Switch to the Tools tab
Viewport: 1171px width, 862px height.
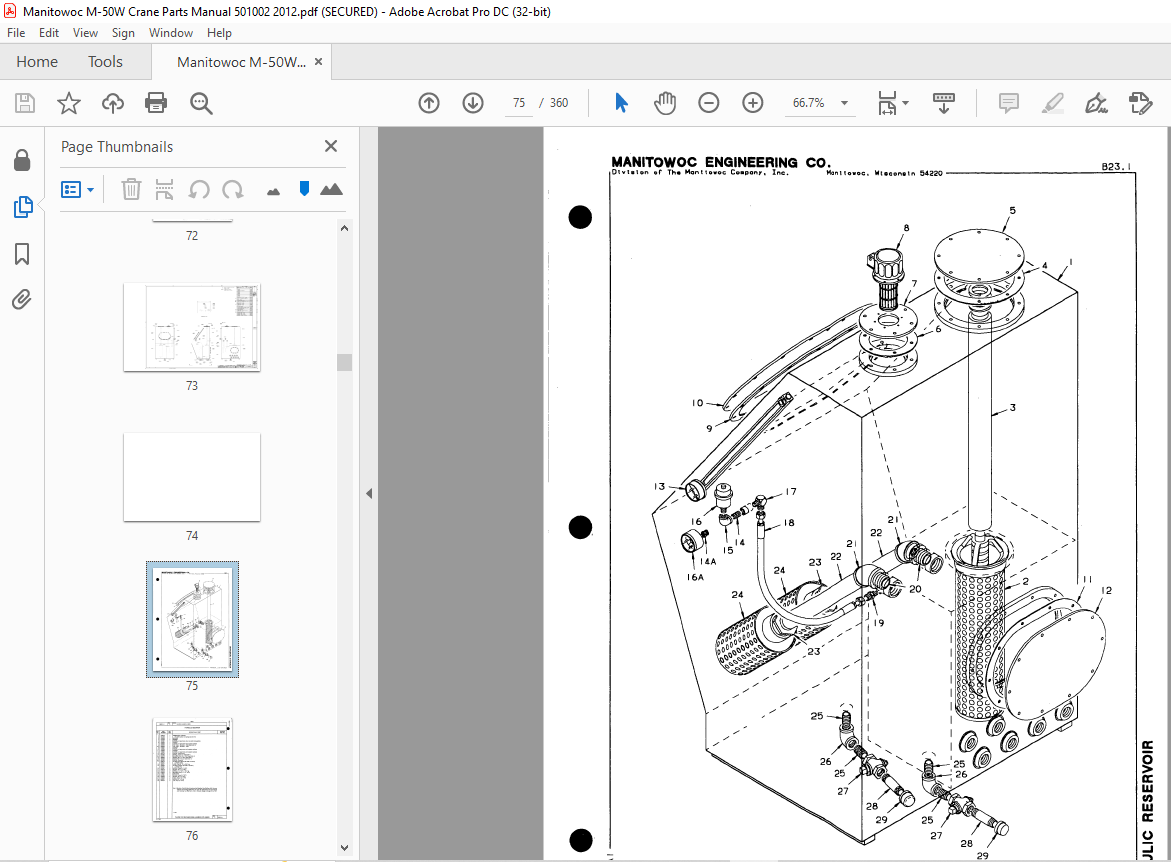click(x=105, y=62)
